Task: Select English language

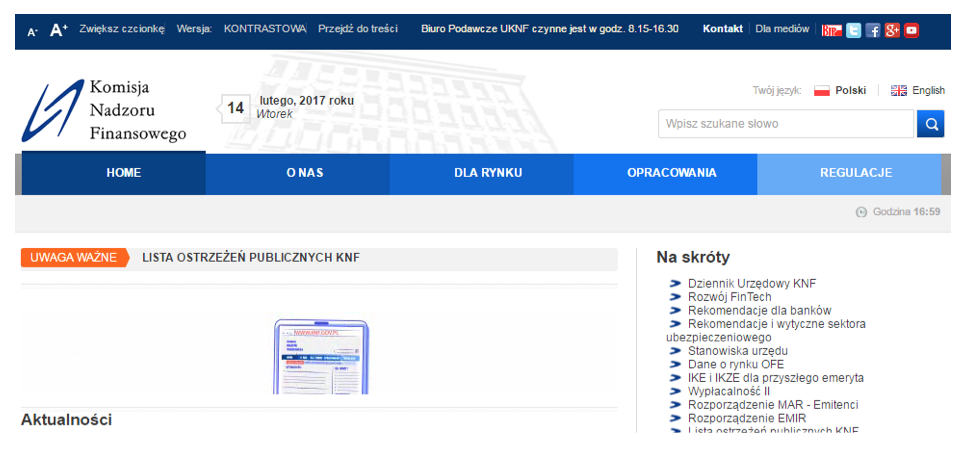Action: [929, 90]
